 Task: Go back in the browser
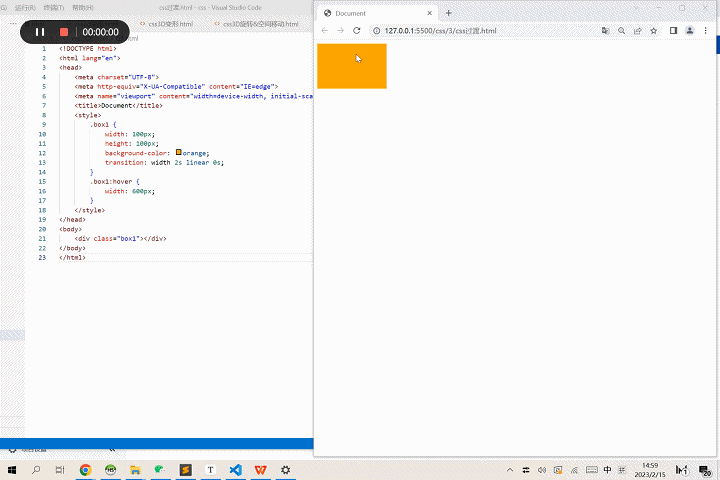click(325, 31)
